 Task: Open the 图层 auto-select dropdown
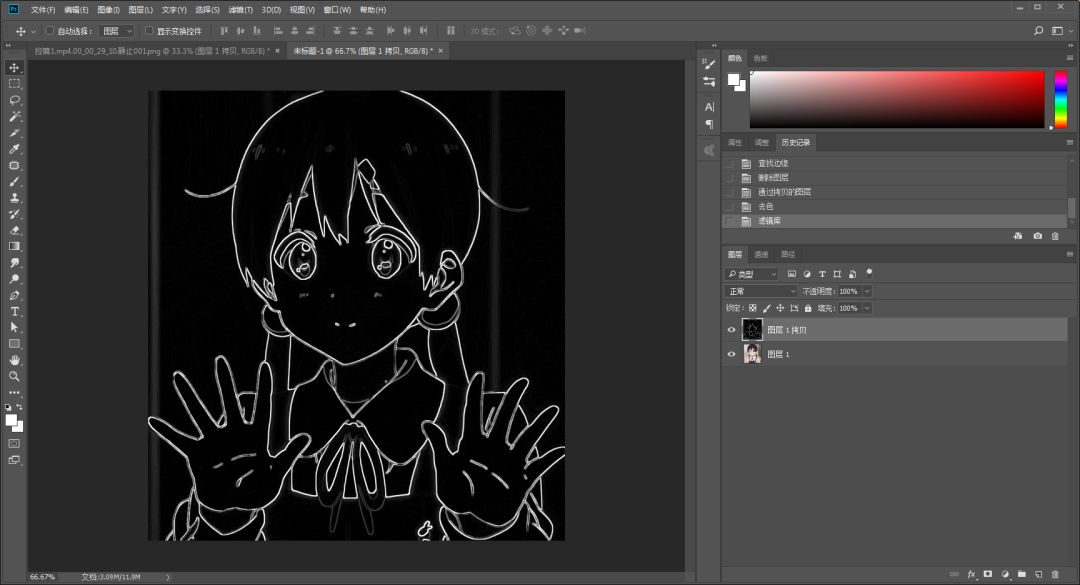[117, 31]
